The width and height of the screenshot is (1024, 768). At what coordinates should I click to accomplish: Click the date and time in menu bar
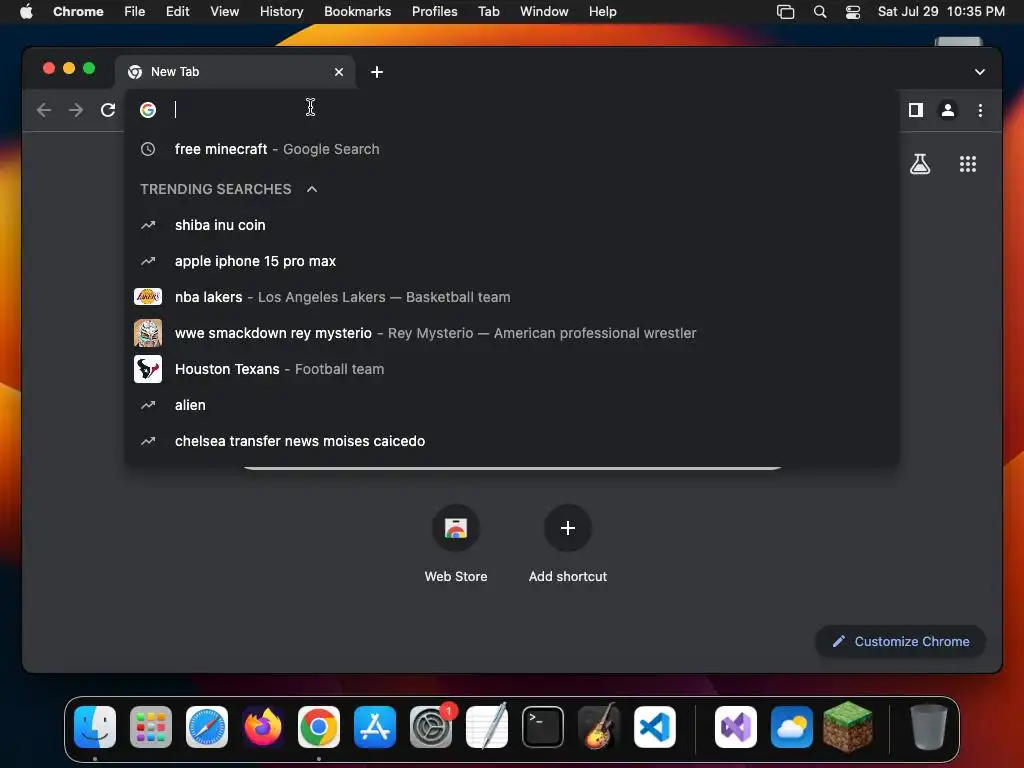tap(941, 12)
